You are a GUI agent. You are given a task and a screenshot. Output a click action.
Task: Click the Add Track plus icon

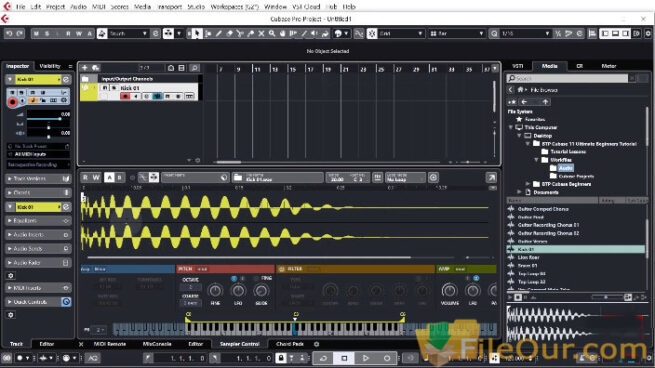(85, 68)
